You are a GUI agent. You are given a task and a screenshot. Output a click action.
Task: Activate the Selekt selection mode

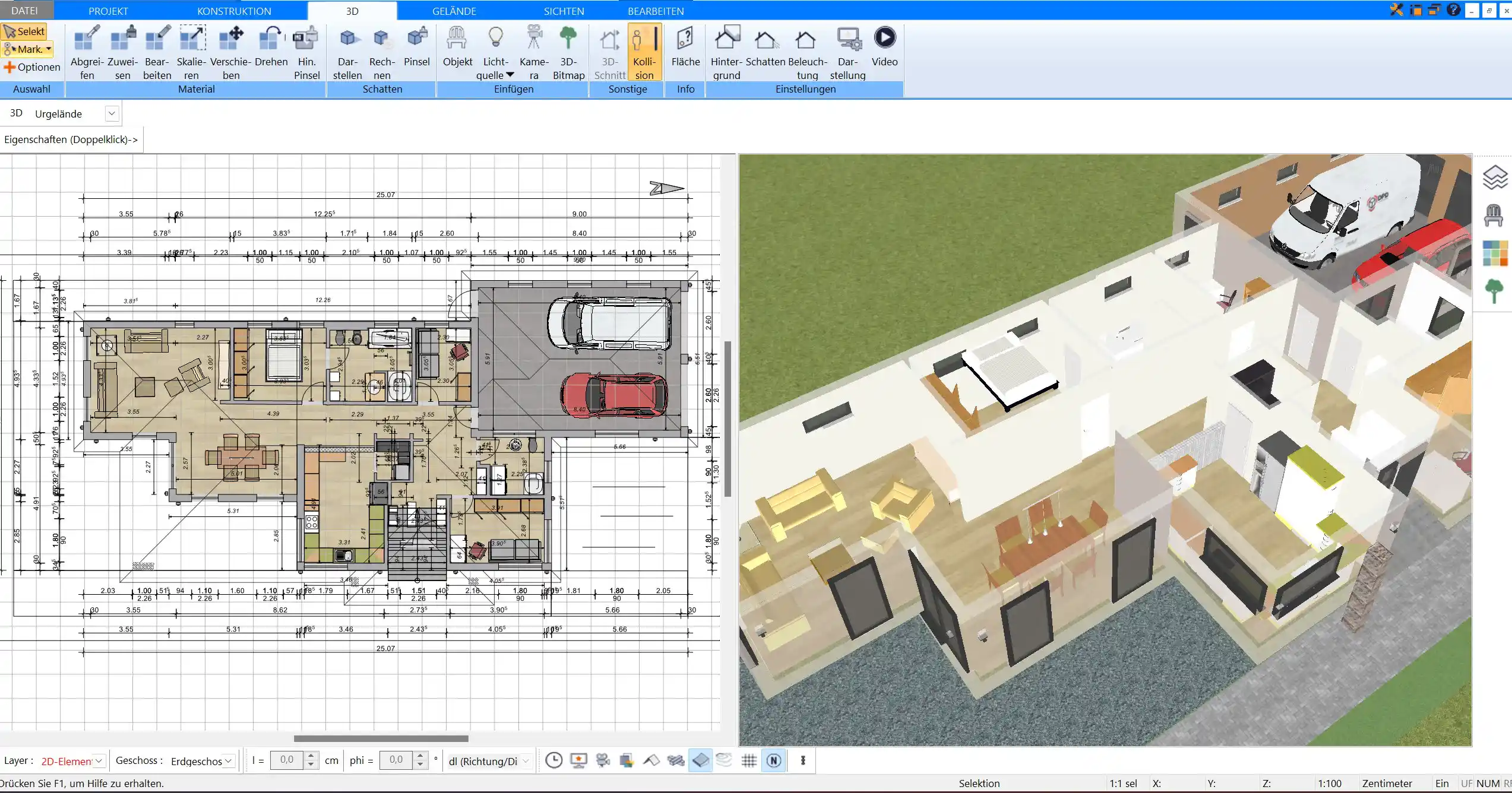(24, 31)
